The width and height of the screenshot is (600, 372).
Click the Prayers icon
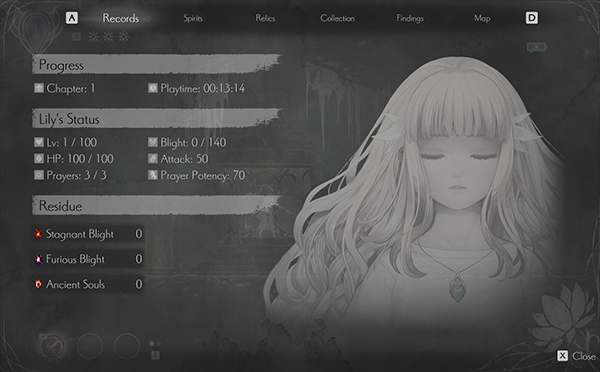[x=39, y=175]
